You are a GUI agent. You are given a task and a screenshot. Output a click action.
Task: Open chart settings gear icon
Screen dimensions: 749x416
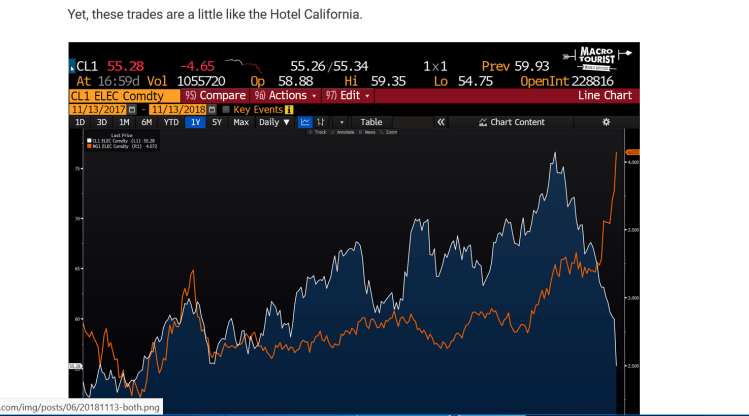(605, 122)
